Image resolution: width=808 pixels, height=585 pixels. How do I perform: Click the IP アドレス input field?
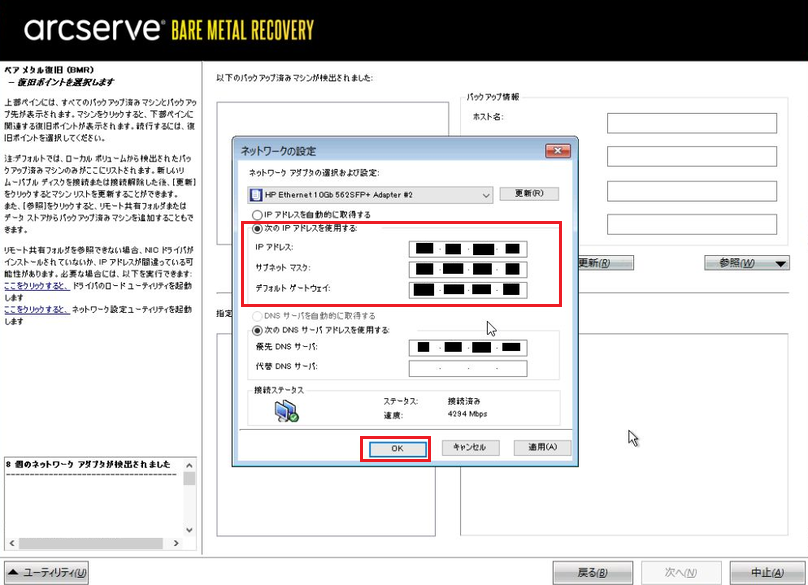coord(468,249)
